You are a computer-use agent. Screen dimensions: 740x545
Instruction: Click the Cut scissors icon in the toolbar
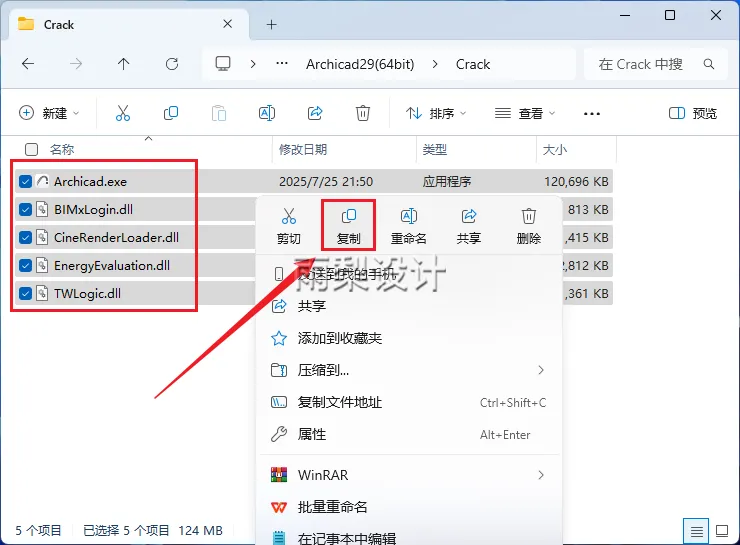[123, 113]
